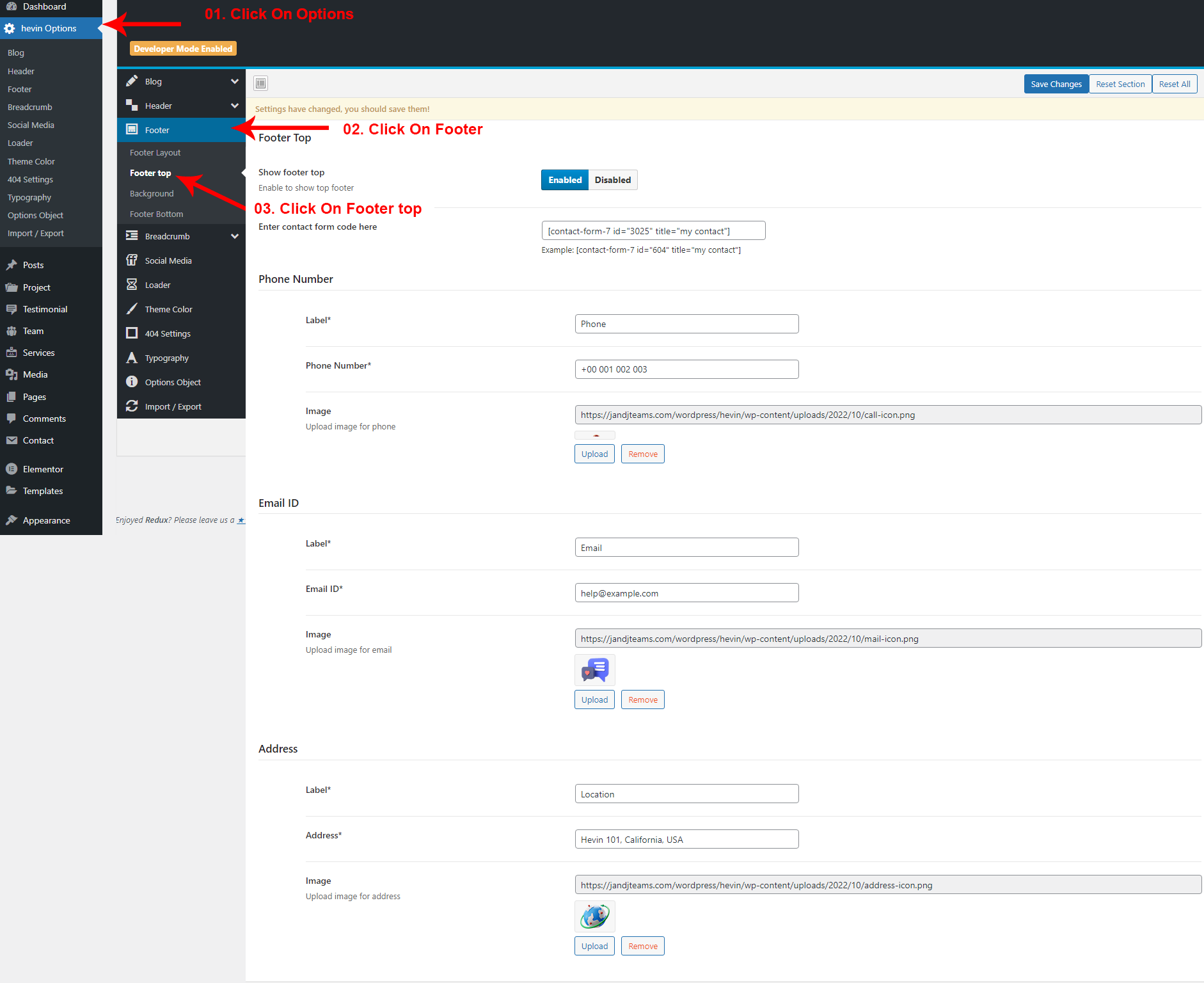Click the Typography letter icon
This screenshot has width=1204, height=983.
click(132, 358)
